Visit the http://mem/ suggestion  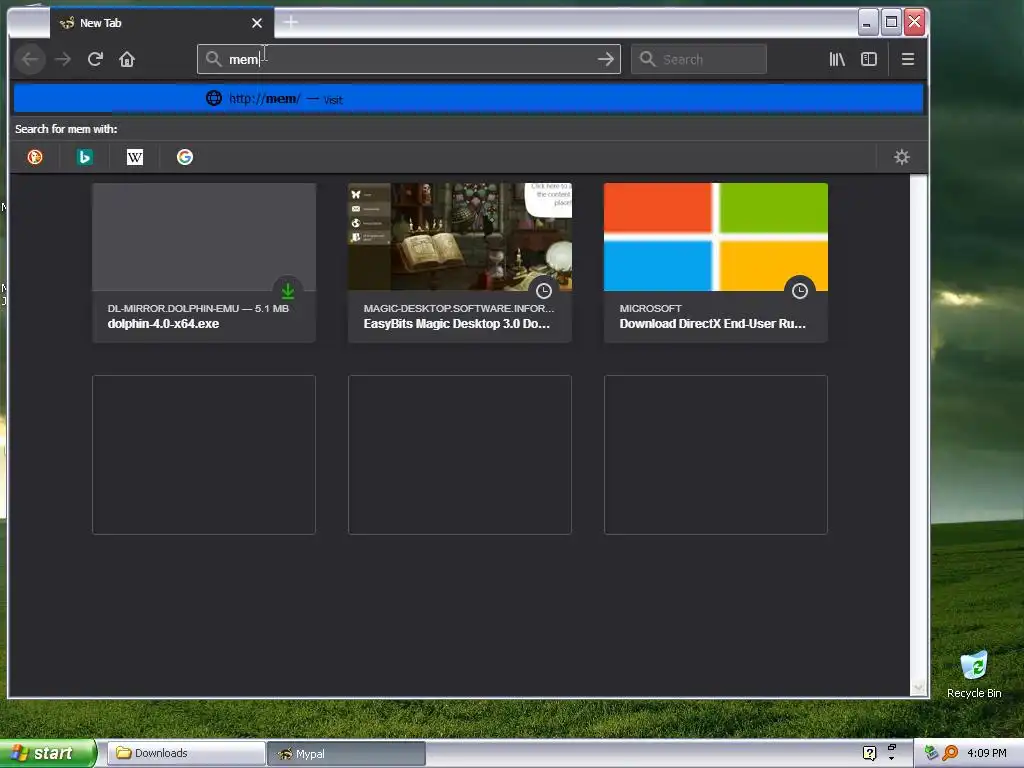[x=468, y=99]
